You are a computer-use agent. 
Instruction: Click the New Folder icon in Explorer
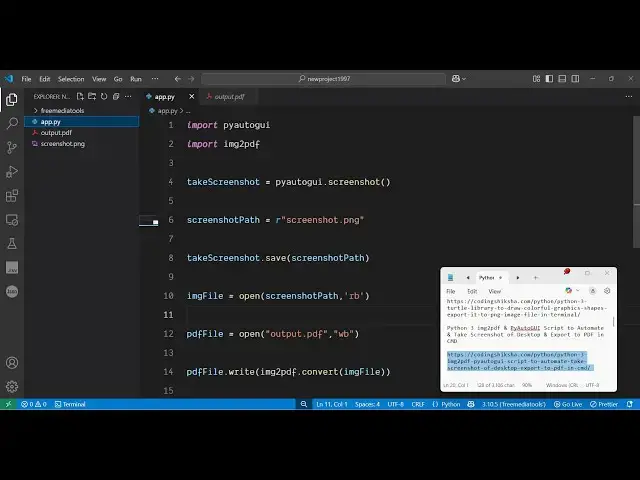92,96
